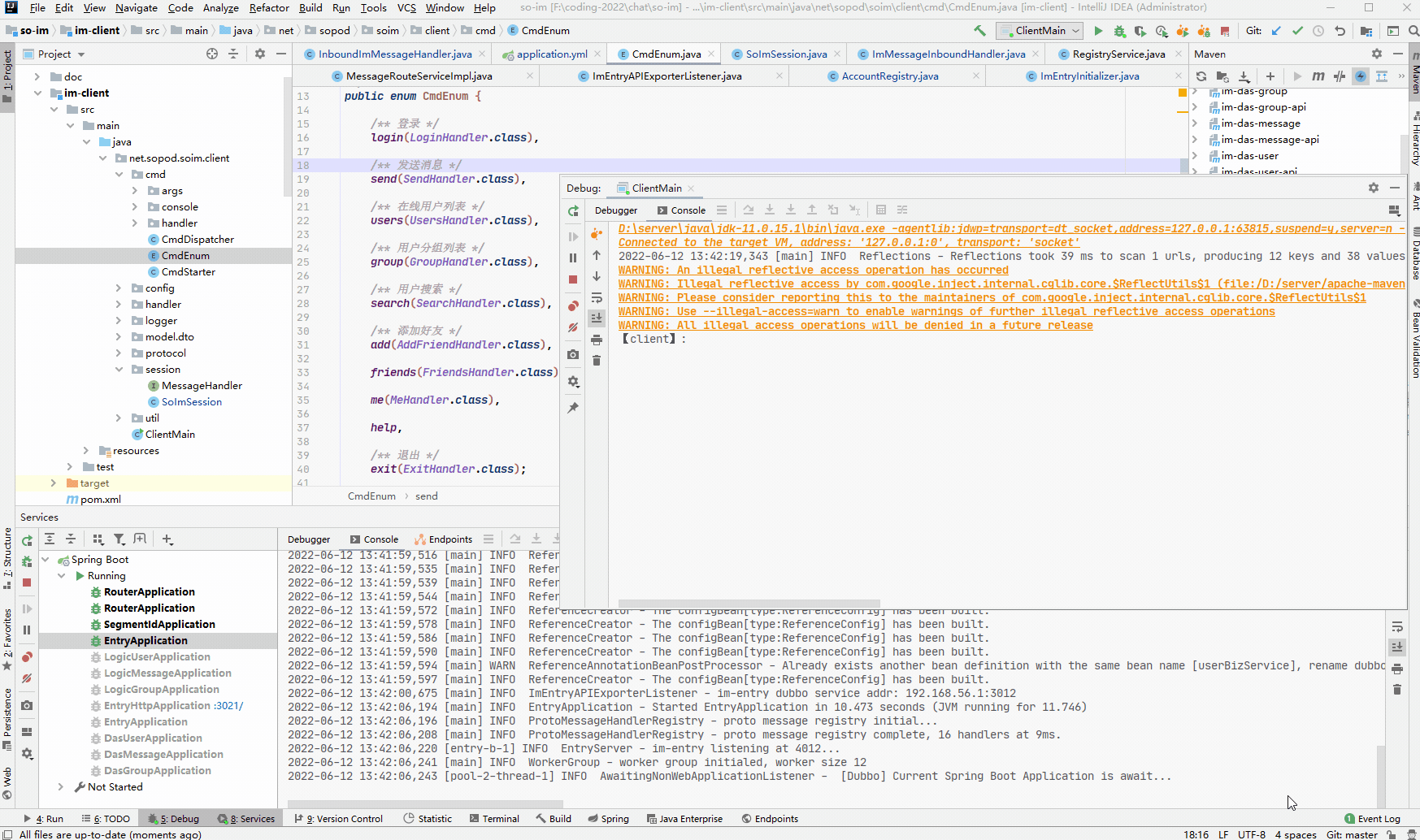Pause the ClientMain debug program
This screenshot has width=1420, height=840.
pos(573,258)
